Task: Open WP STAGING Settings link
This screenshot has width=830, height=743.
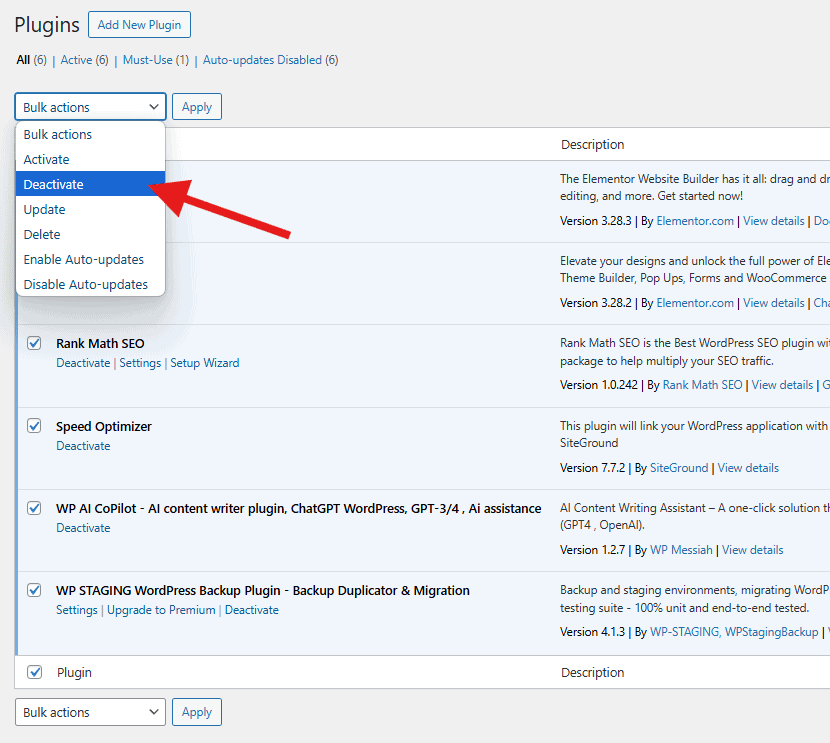Action: click(77, 610)
